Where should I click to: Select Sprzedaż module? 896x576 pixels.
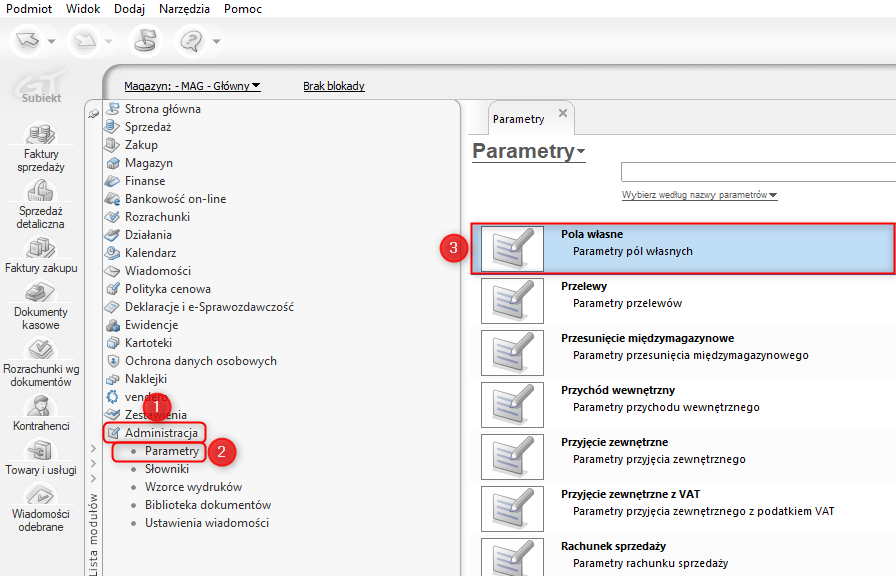147,127
